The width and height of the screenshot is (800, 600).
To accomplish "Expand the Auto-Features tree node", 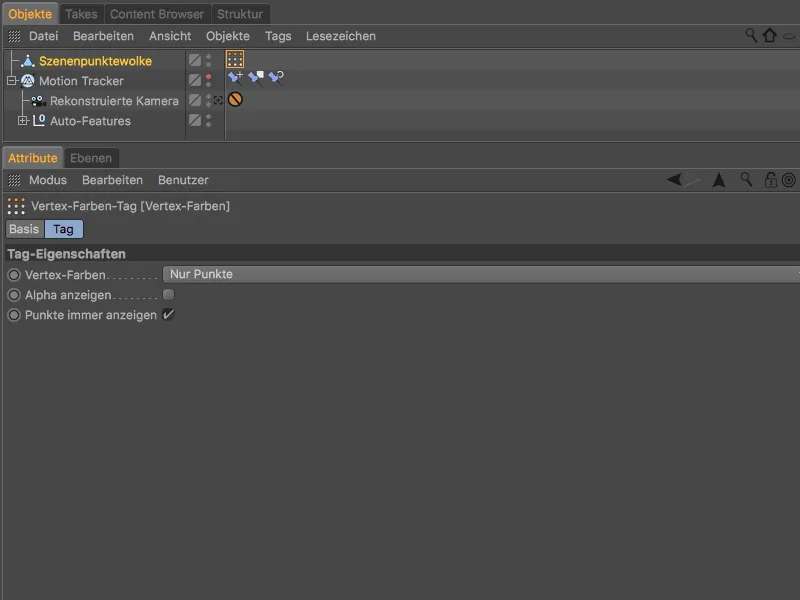I will pyautogui.click(x=22, y=121).
